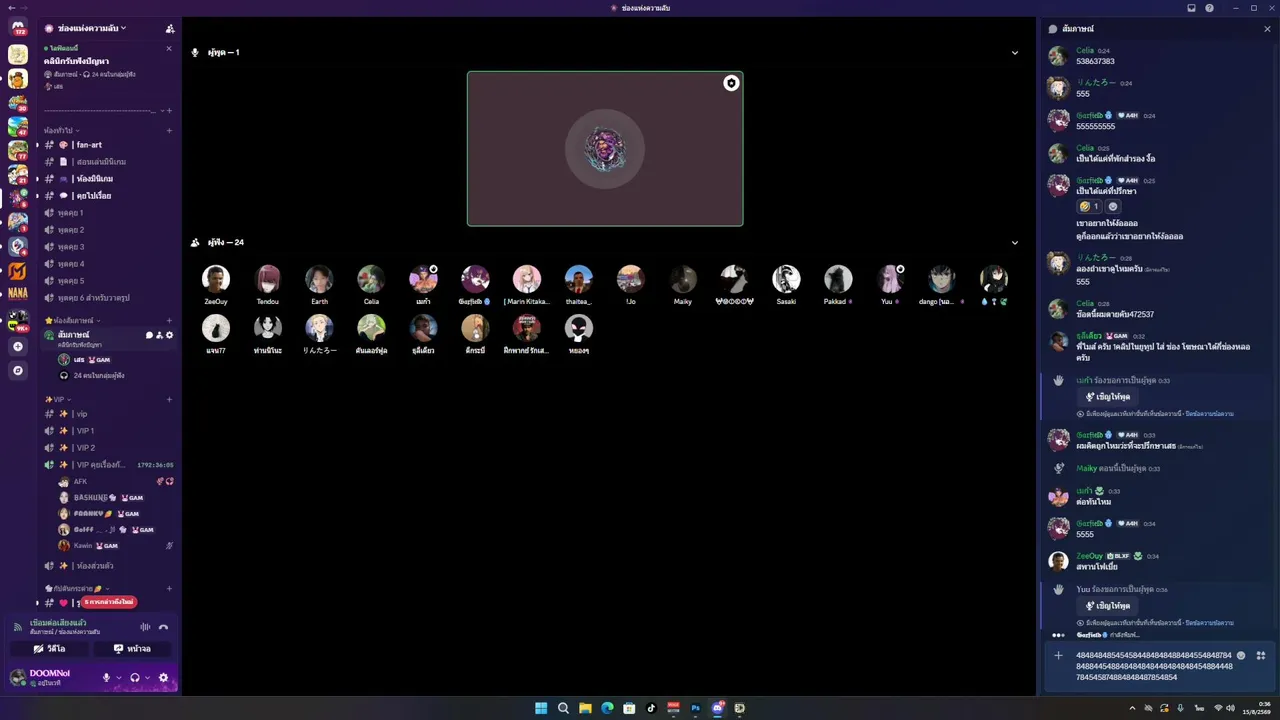Viewport: 1280px width, 720px height.
Task: Open the MOBA Legends orange M server
Action: (18, 271)
